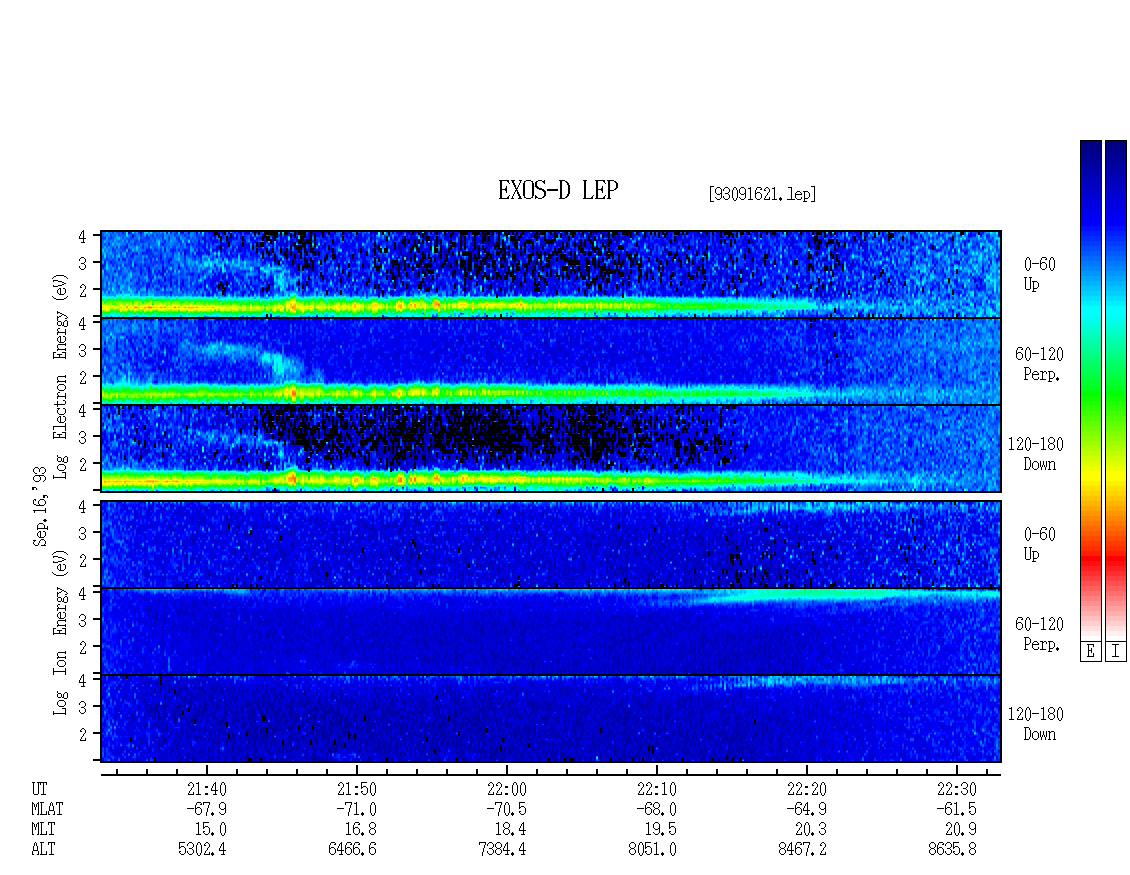The height and width of the screenshot is (875, 1130).
Task: Click the 22:30 time tick label
Action: [x=956, y=789]
